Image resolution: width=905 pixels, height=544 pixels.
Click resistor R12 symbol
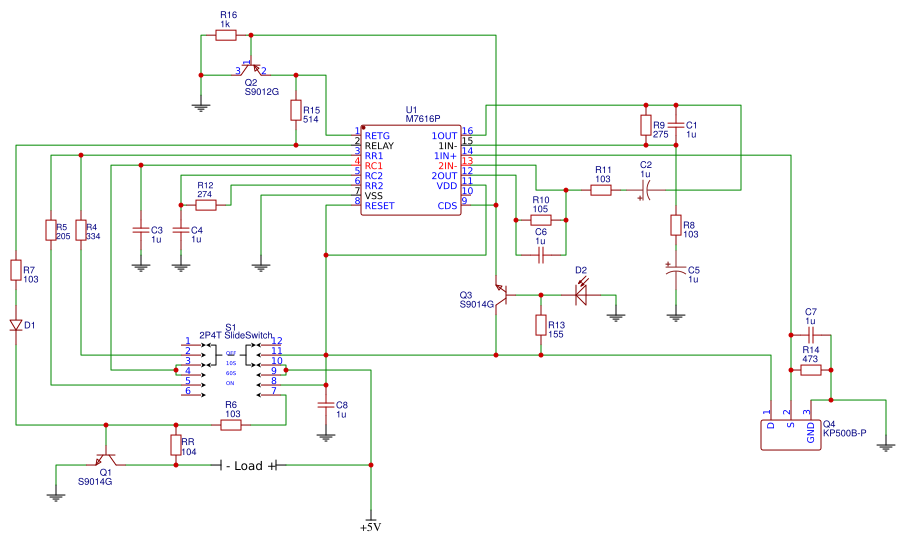(206, 205)
